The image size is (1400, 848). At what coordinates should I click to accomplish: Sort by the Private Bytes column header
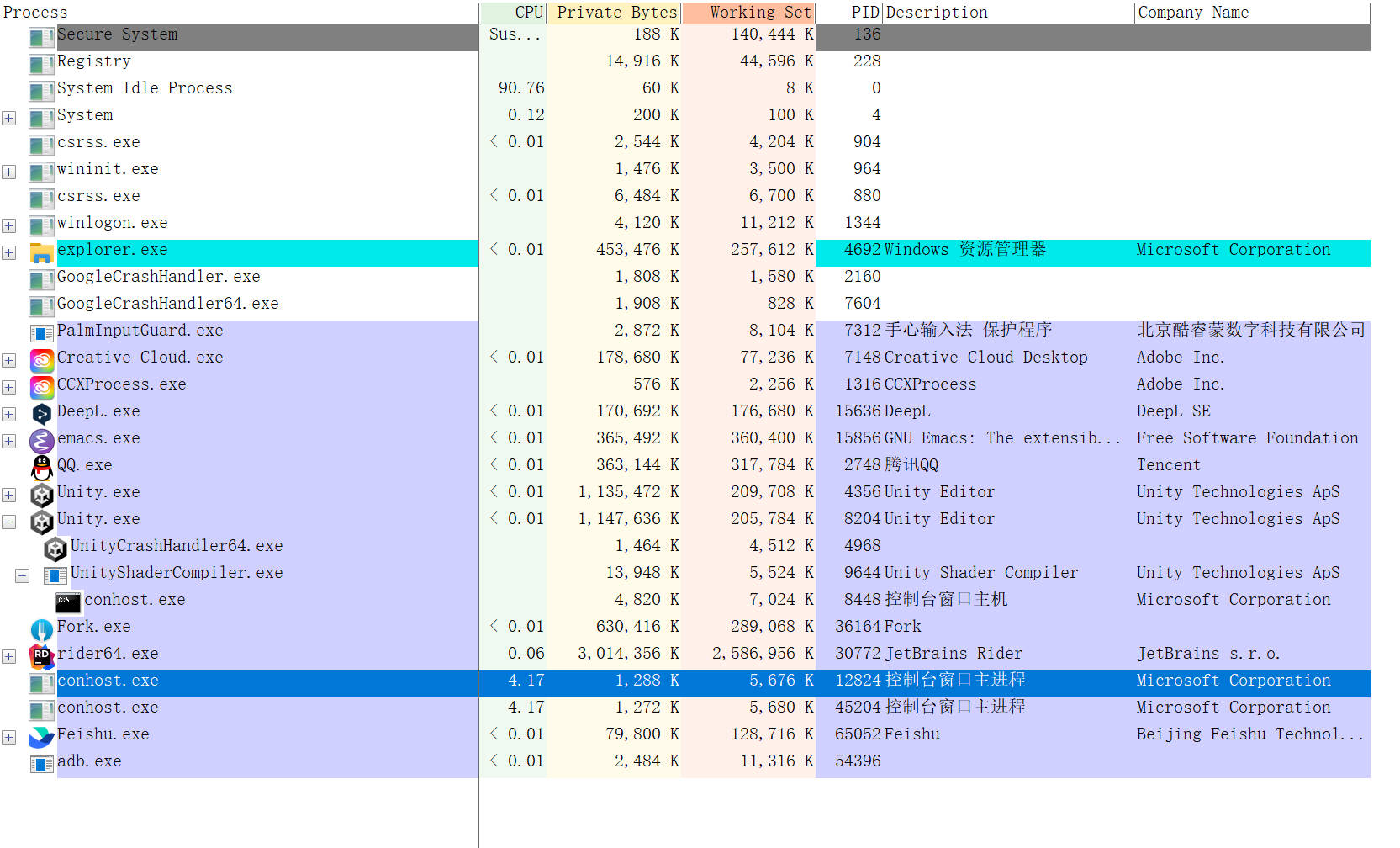click(614, 12)
